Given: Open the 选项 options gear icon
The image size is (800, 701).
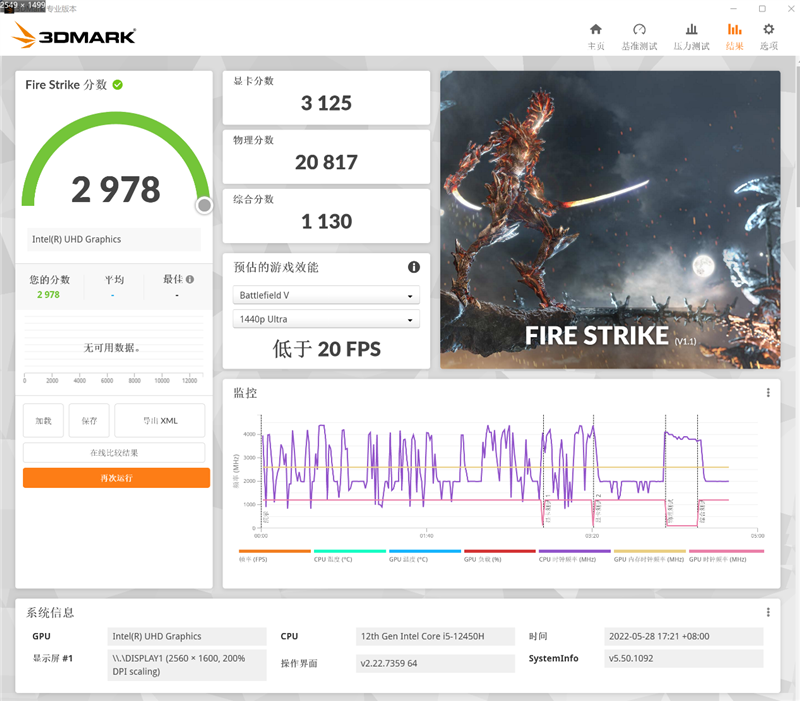Looking at the screenshot, I should 768,30.
